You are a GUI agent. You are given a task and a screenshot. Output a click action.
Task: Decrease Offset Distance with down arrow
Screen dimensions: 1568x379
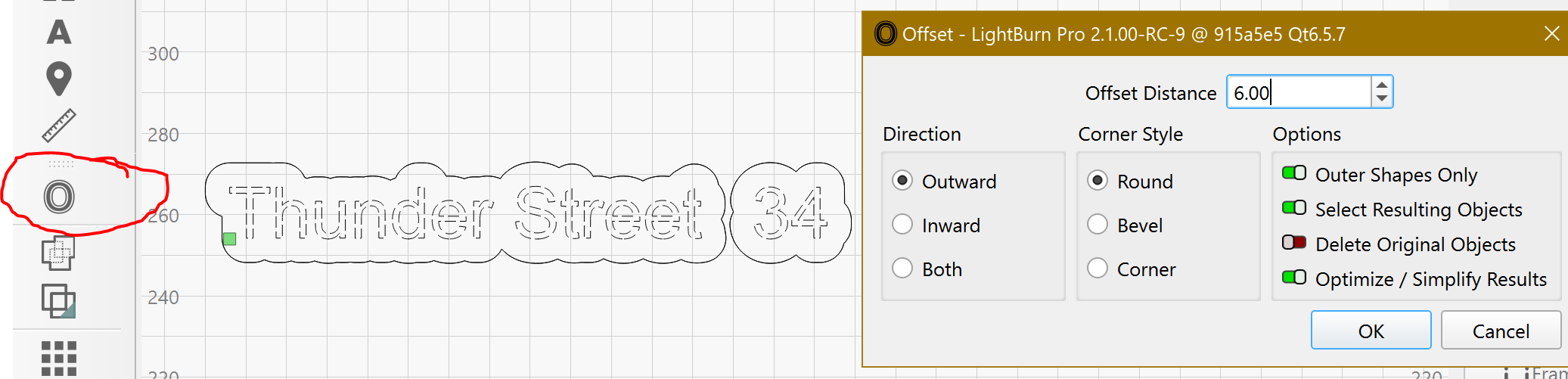[x=1382, y=99]
